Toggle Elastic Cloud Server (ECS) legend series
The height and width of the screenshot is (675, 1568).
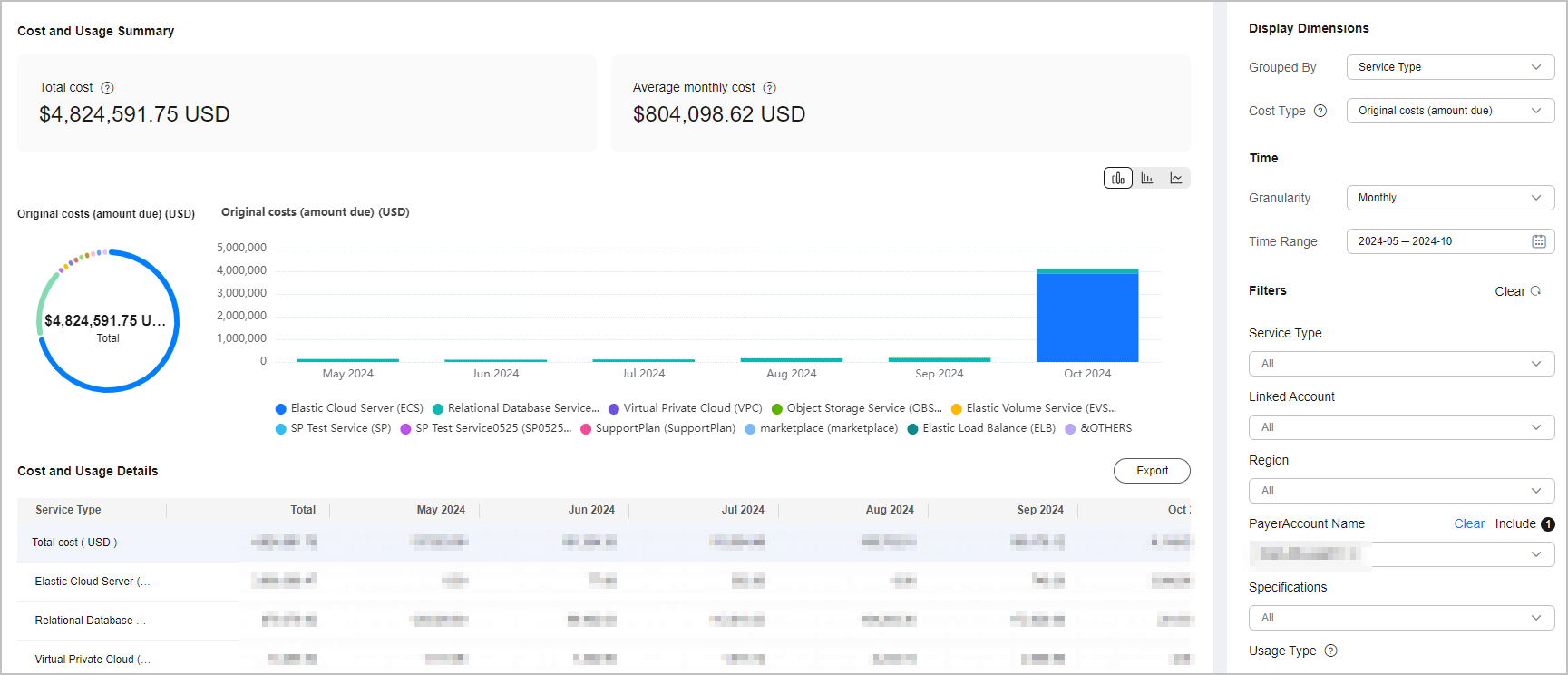[349, 408]
